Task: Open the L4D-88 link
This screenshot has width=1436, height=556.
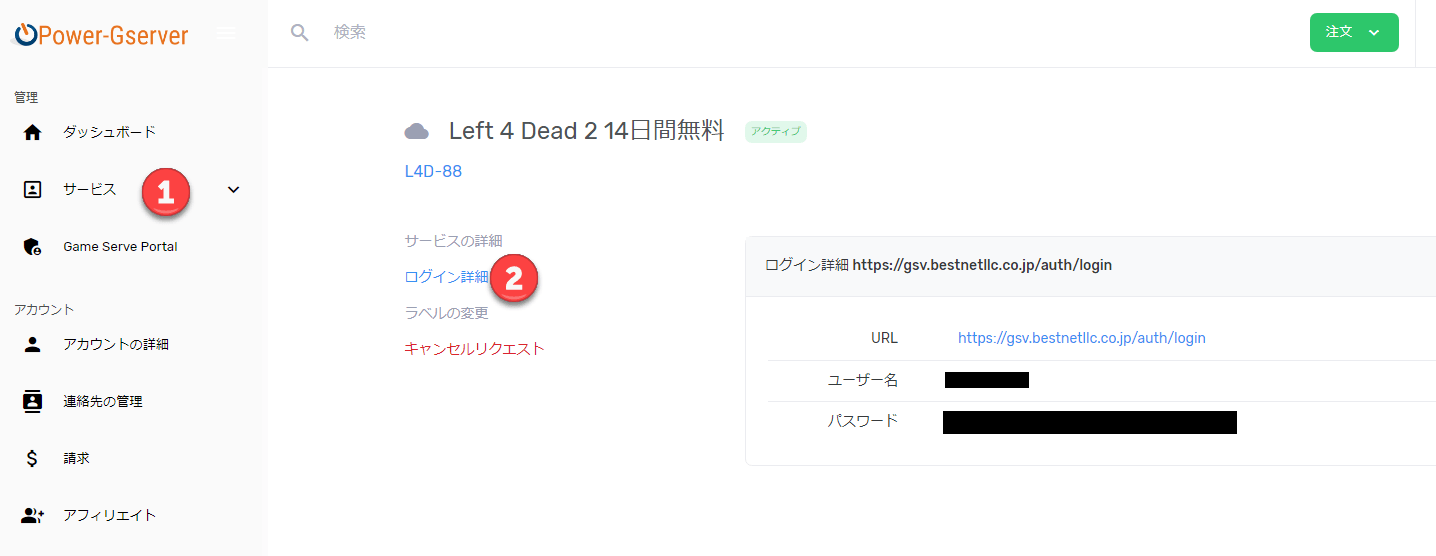Action: coord(433,171)
